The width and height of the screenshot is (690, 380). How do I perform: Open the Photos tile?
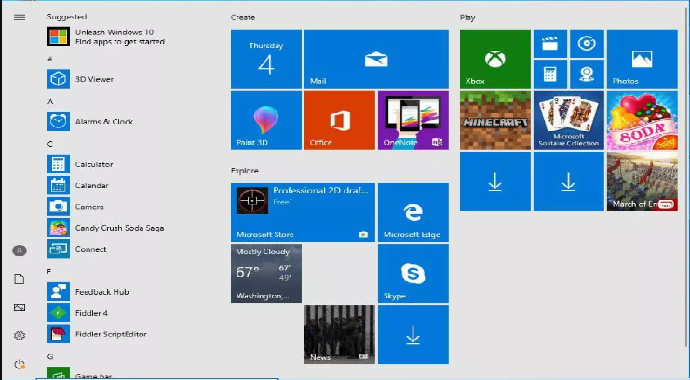point(642,59)
